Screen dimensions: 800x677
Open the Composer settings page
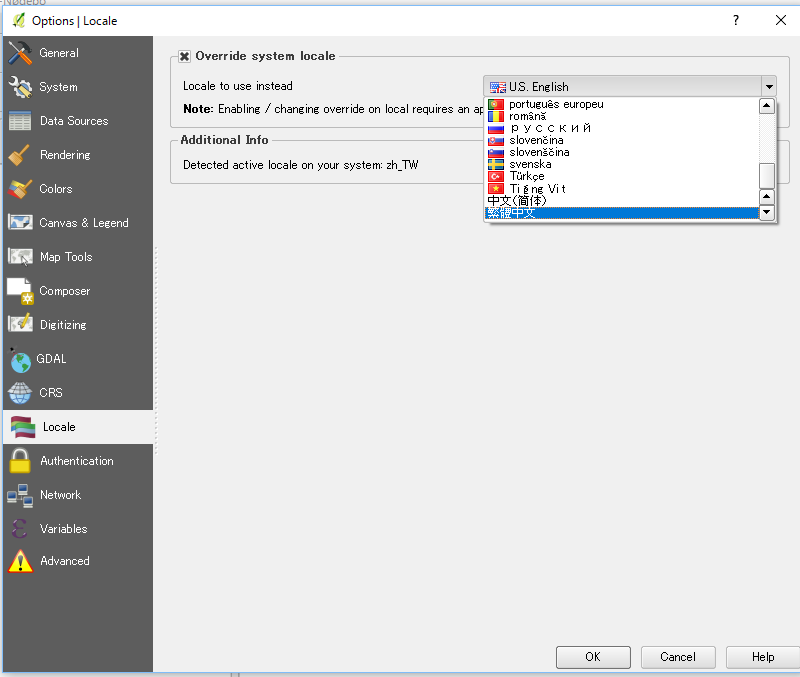click(78, 291)
